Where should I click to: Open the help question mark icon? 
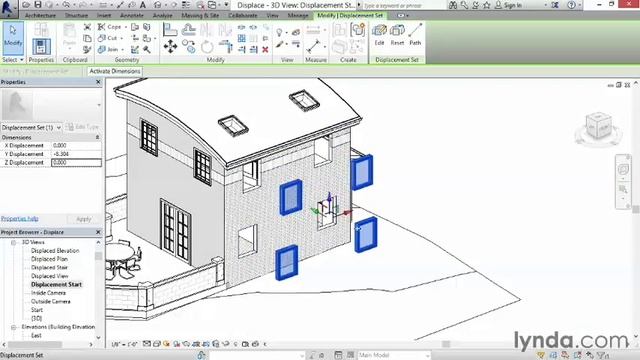coord(571,5)
